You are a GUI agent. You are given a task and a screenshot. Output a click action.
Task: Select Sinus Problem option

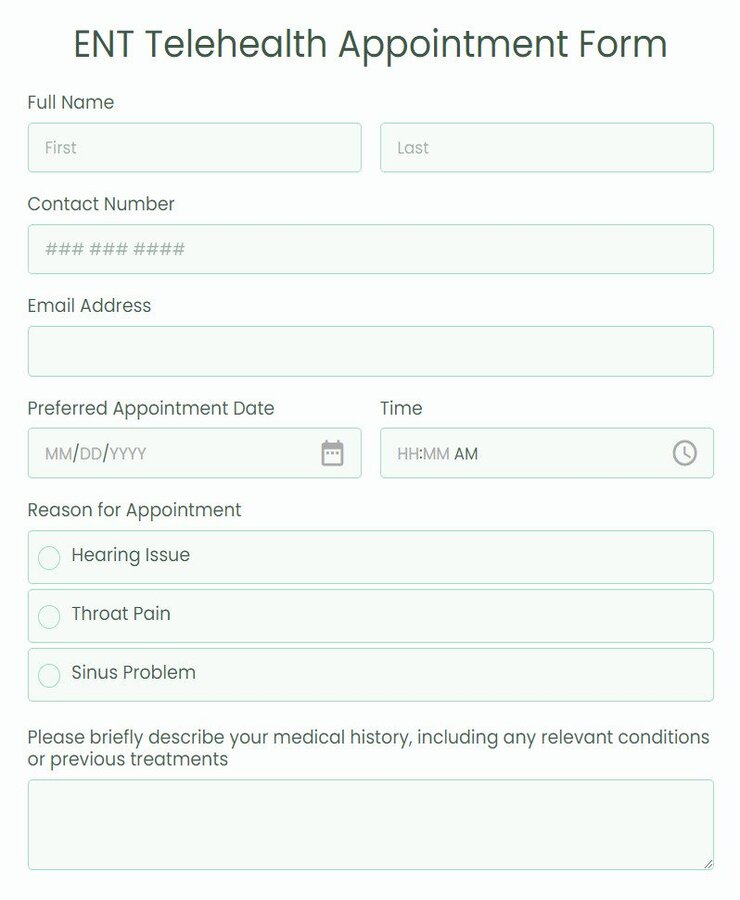[x=49, y=675]
